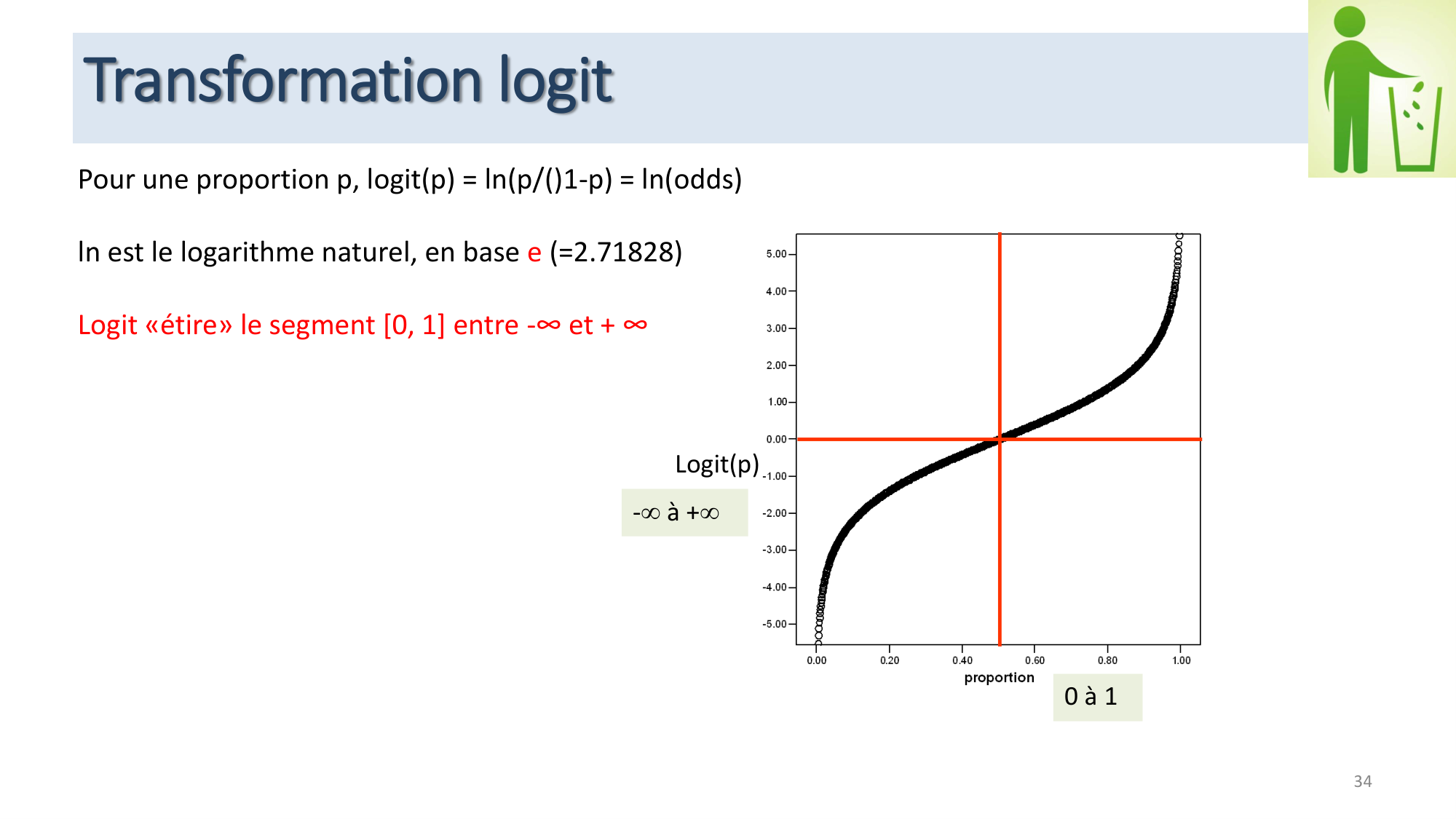
Task: Click the logit(p) formula text line
Action: click(x=409, y=180)
